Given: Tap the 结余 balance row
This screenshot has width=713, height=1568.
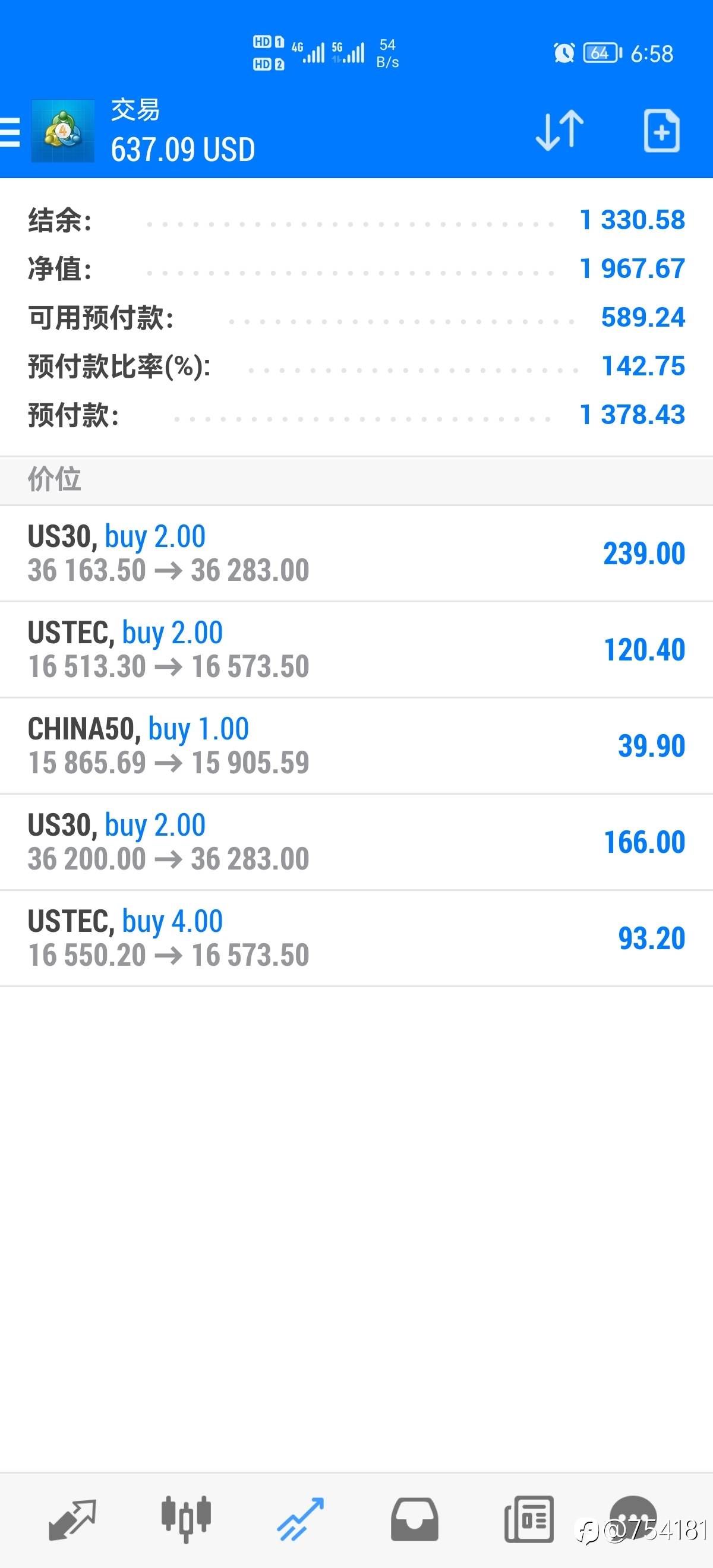Looking at the screenshot, I should (x=356, y=220).
